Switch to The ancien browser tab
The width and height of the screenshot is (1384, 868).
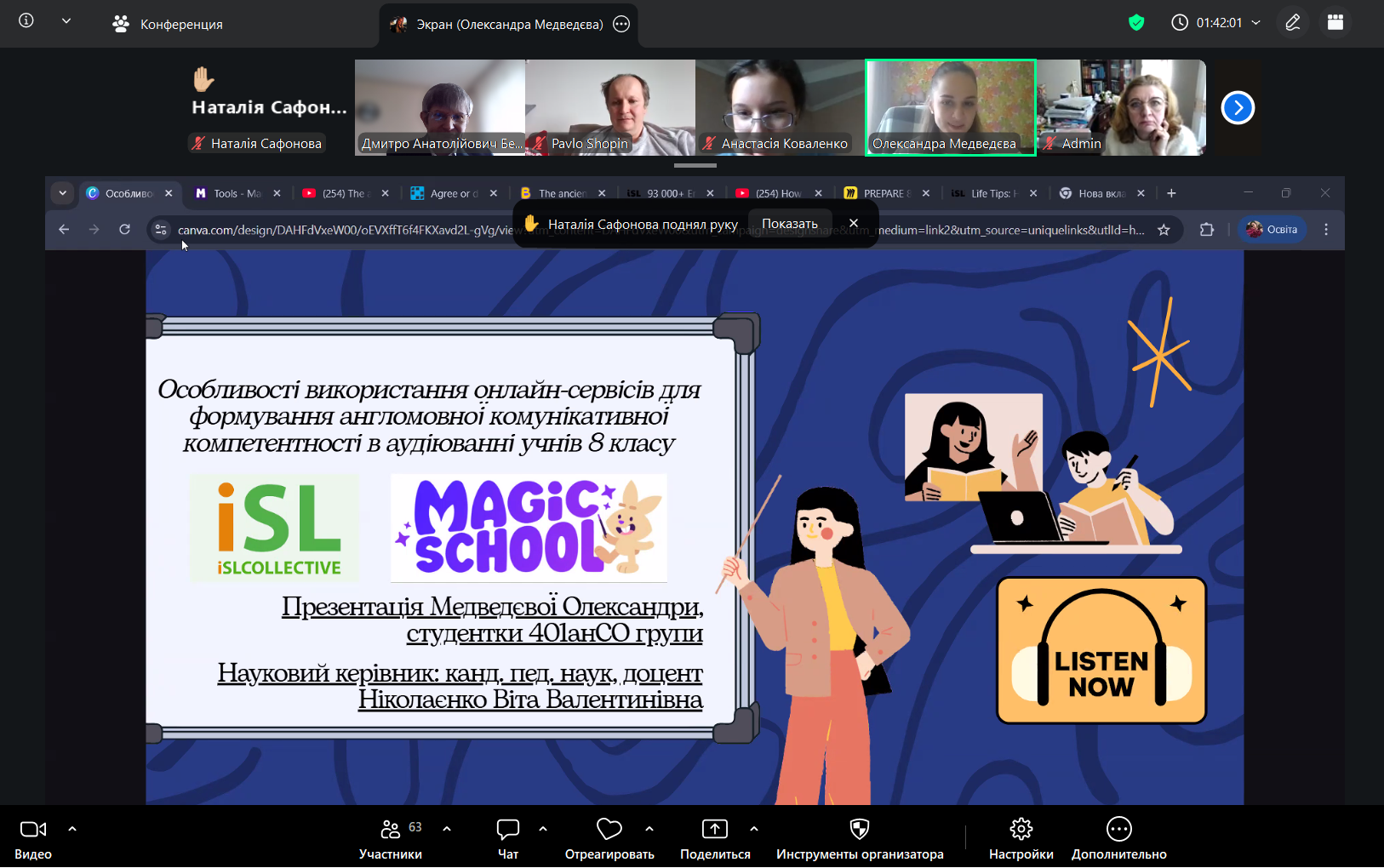point(562,193)
